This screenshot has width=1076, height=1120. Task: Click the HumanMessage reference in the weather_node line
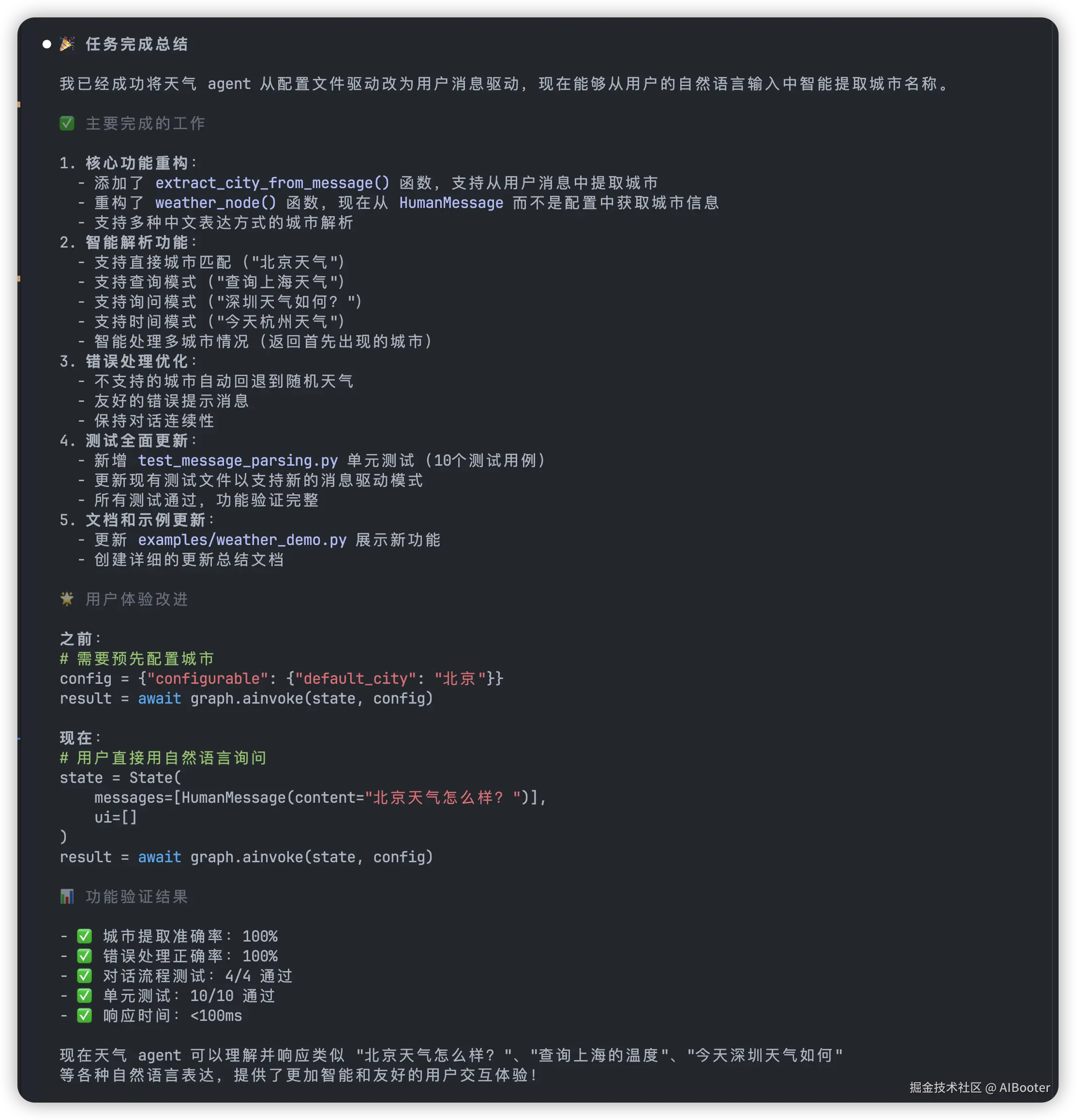click(x=451, y=203)
